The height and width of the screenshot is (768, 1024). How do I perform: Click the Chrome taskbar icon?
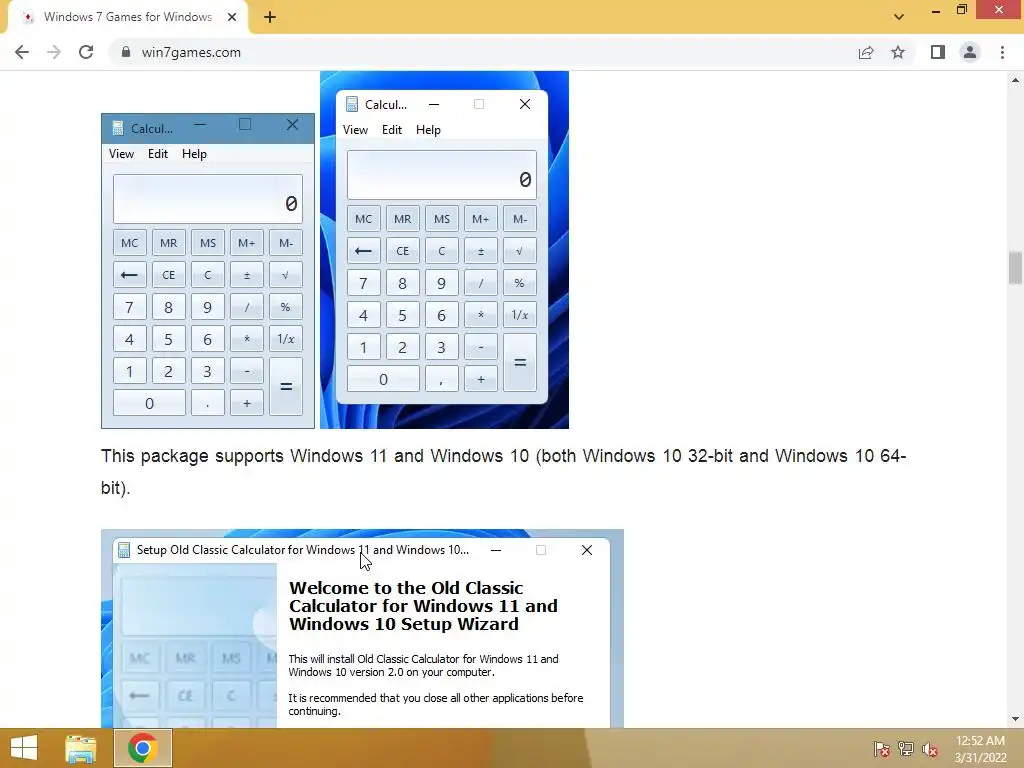(x=142, y=748)
